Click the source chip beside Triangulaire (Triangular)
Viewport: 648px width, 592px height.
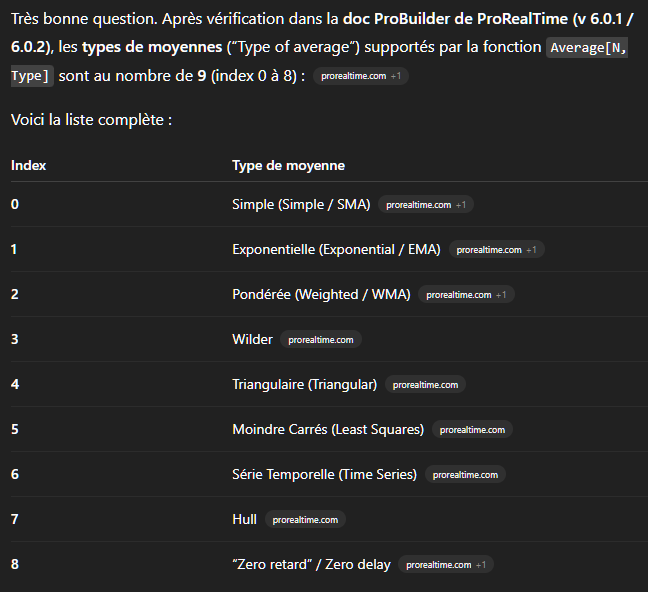[x=425, y=385]
